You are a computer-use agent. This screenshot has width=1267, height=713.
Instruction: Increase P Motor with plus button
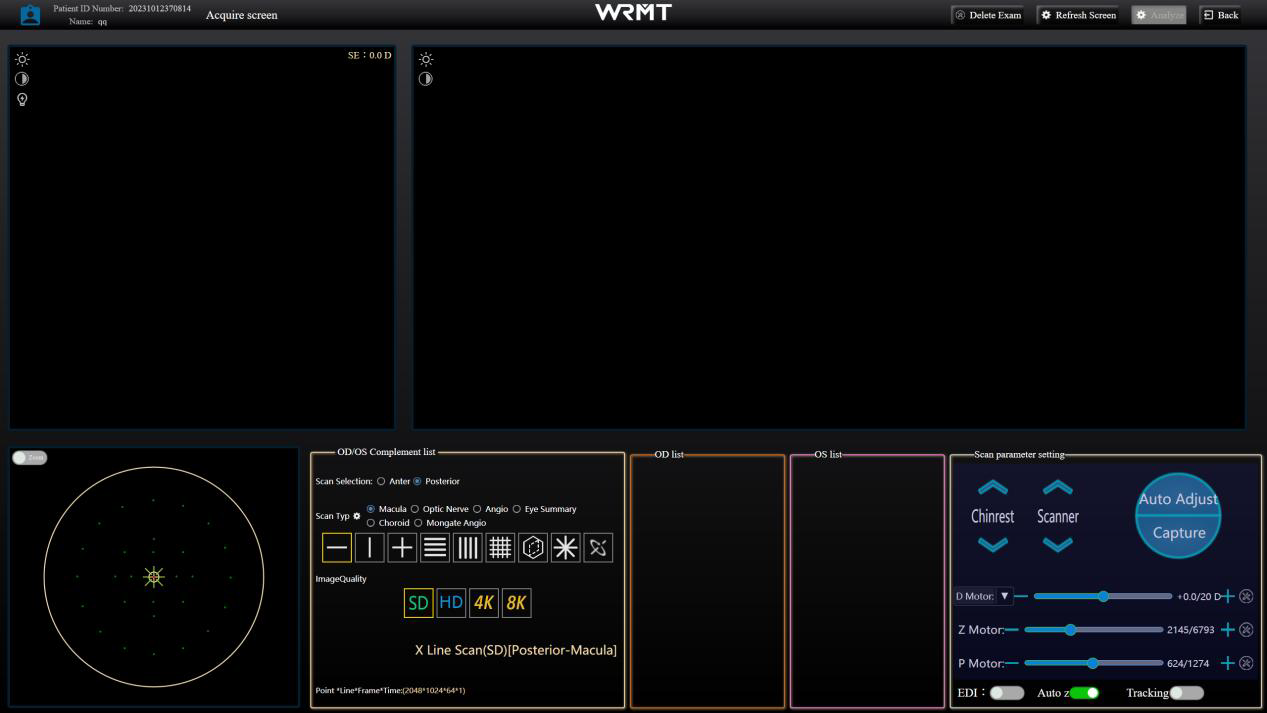[1228, 663]
